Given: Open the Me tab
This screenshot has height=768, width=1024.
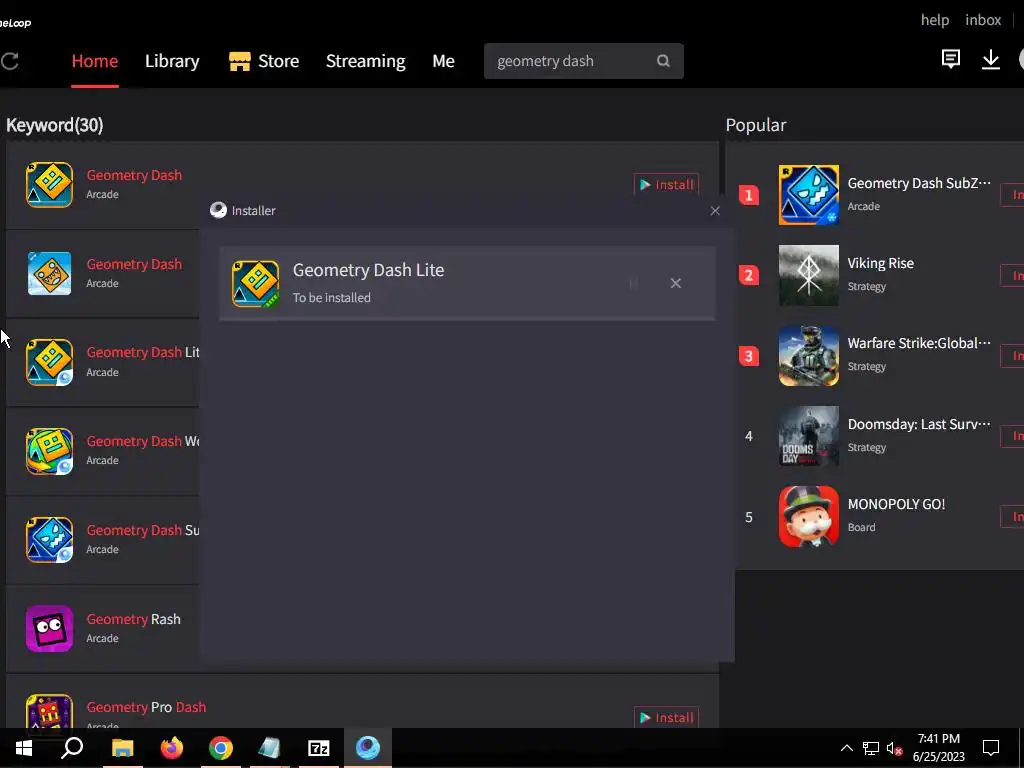Looking at the screenshot, I should tap(443, 61).
